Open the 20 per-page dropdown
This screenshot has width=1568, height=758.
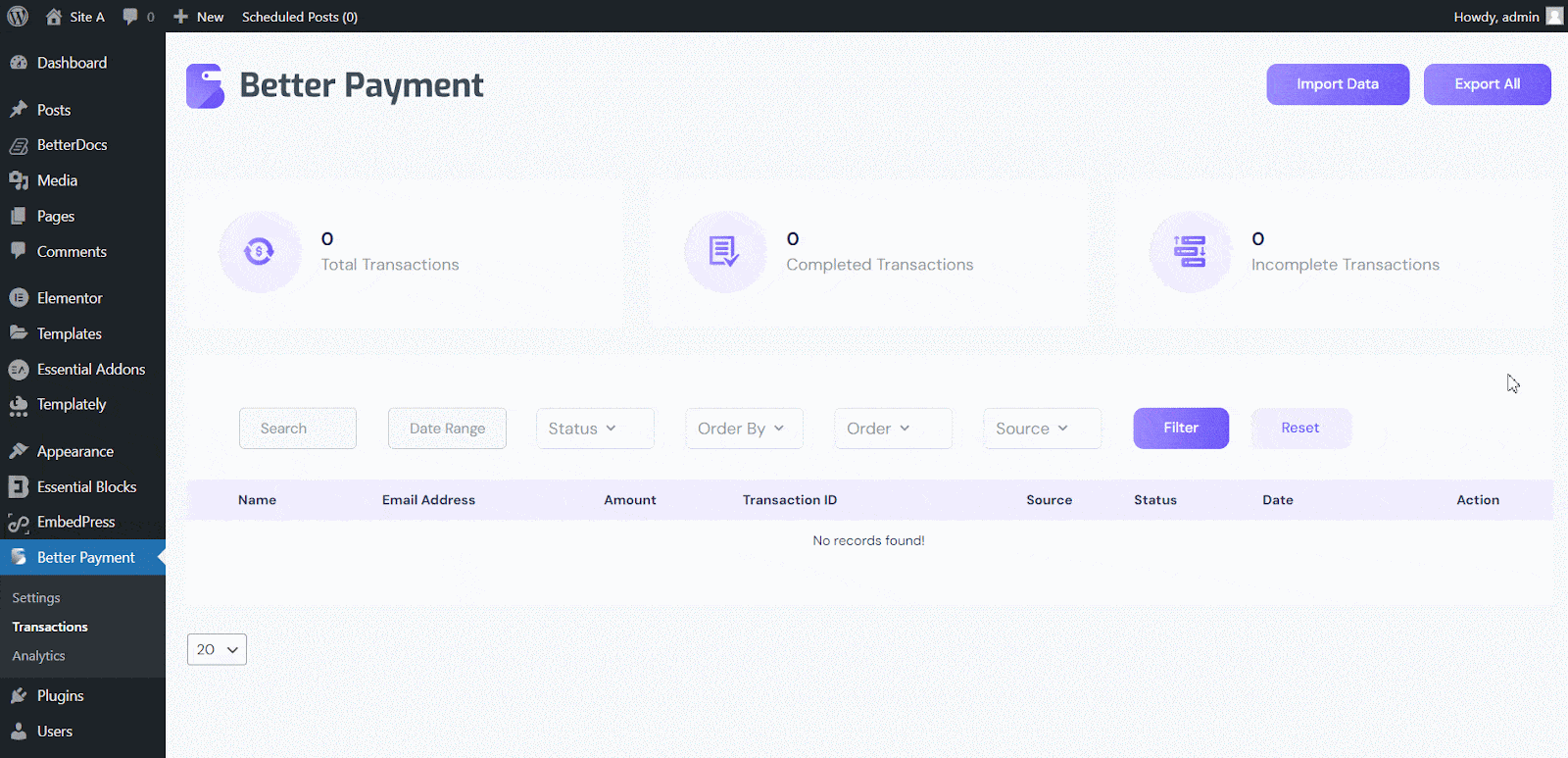[x=217, y=649]
